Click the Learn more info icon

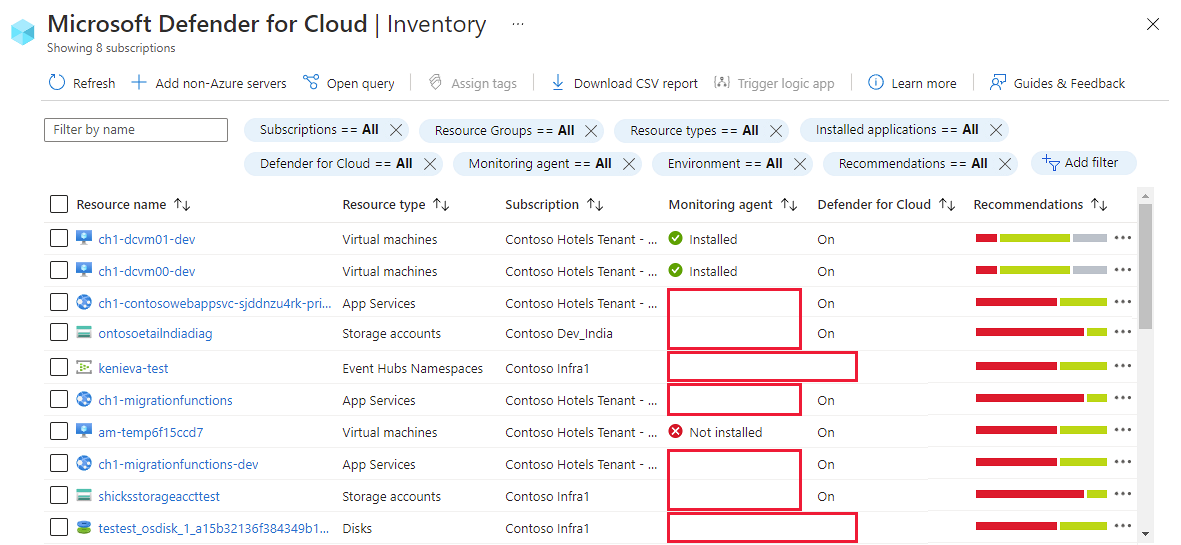click(x=875, y=83)
